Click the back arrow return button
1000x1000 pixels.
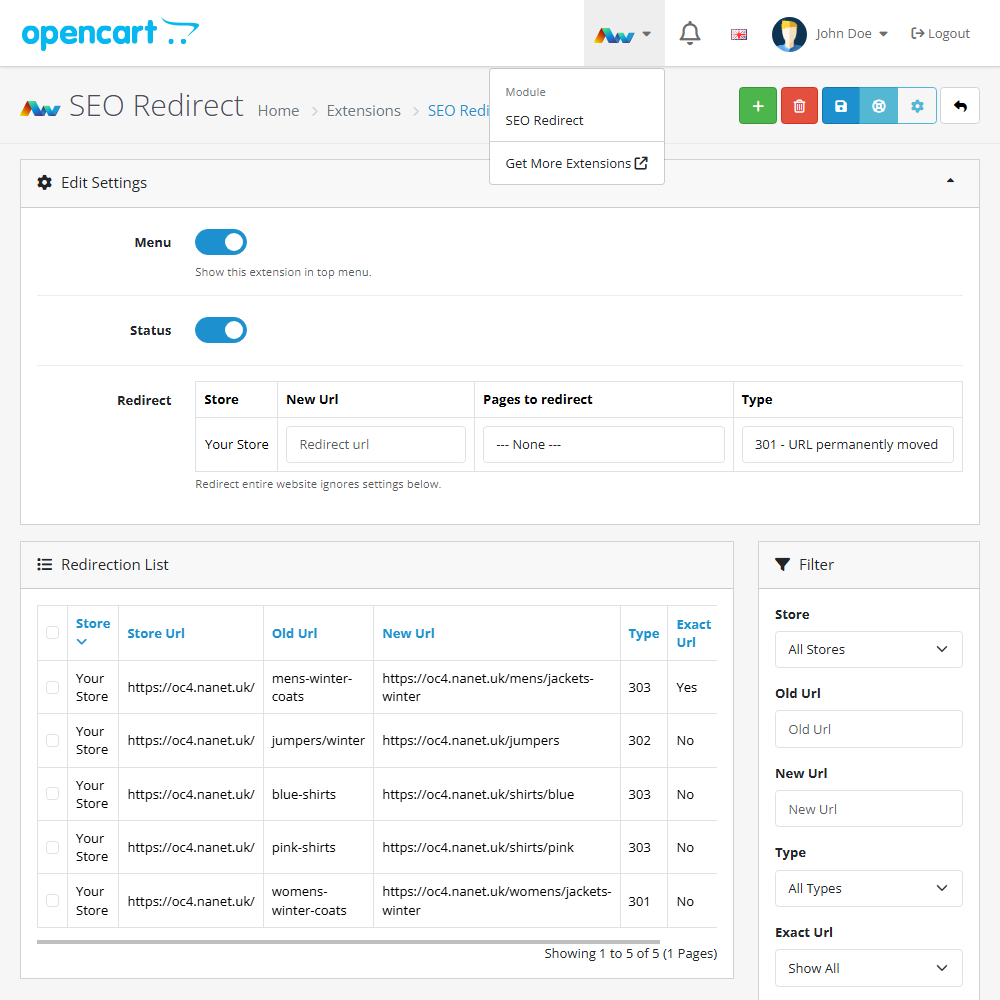[960, 106]
